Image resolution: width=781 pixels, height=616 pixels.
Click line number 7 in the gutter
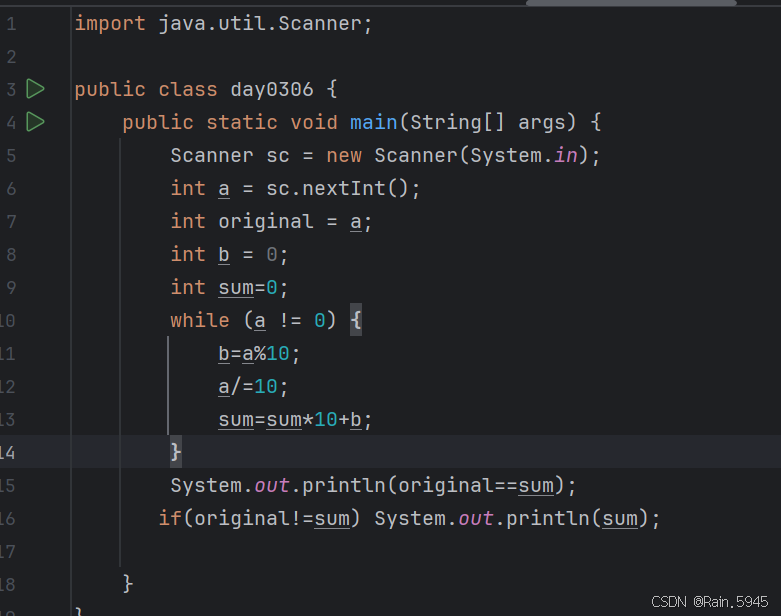[11, 222]
